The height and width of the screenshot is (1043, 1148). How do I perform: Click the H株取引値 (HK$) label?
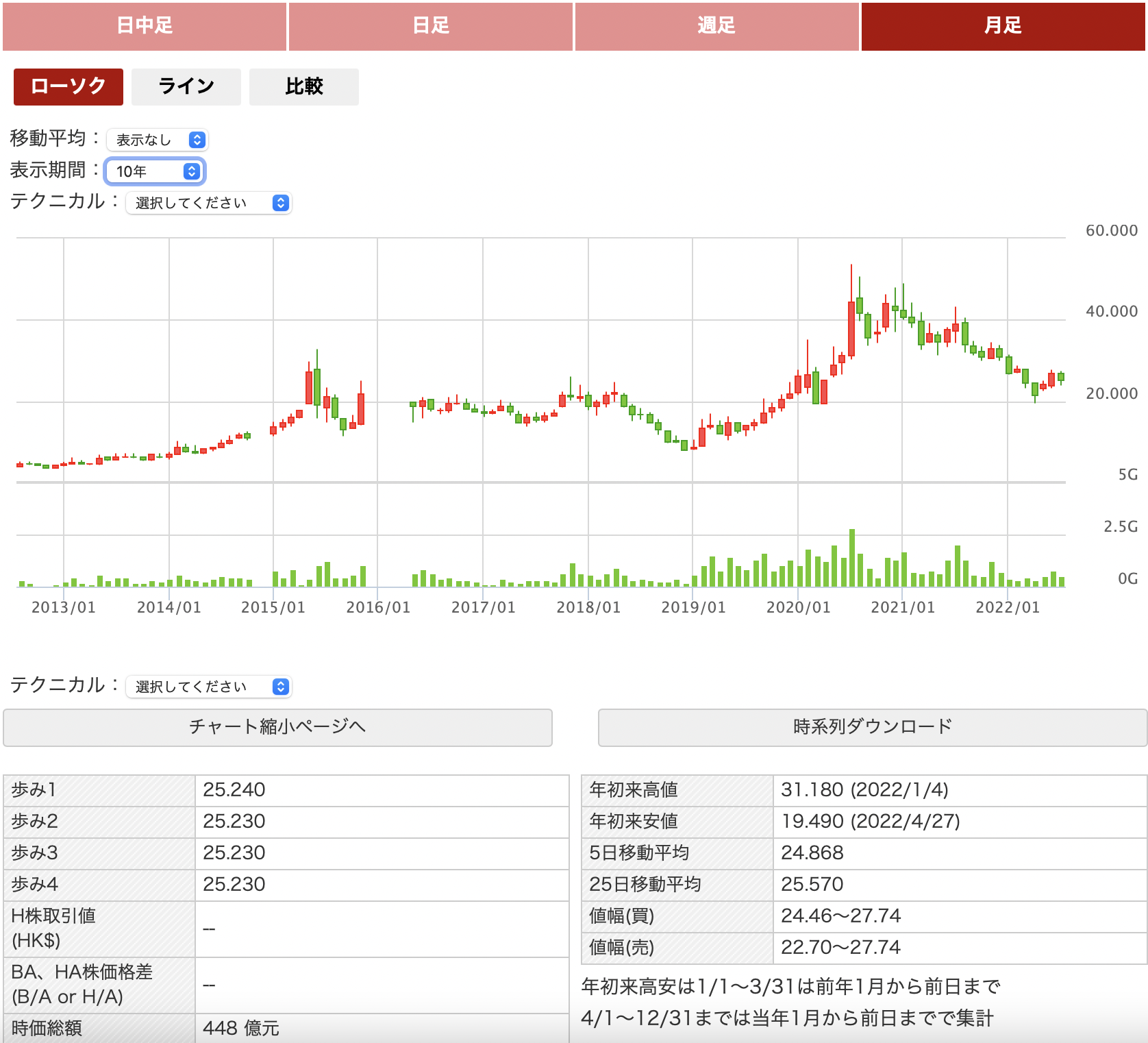point(53,929)
